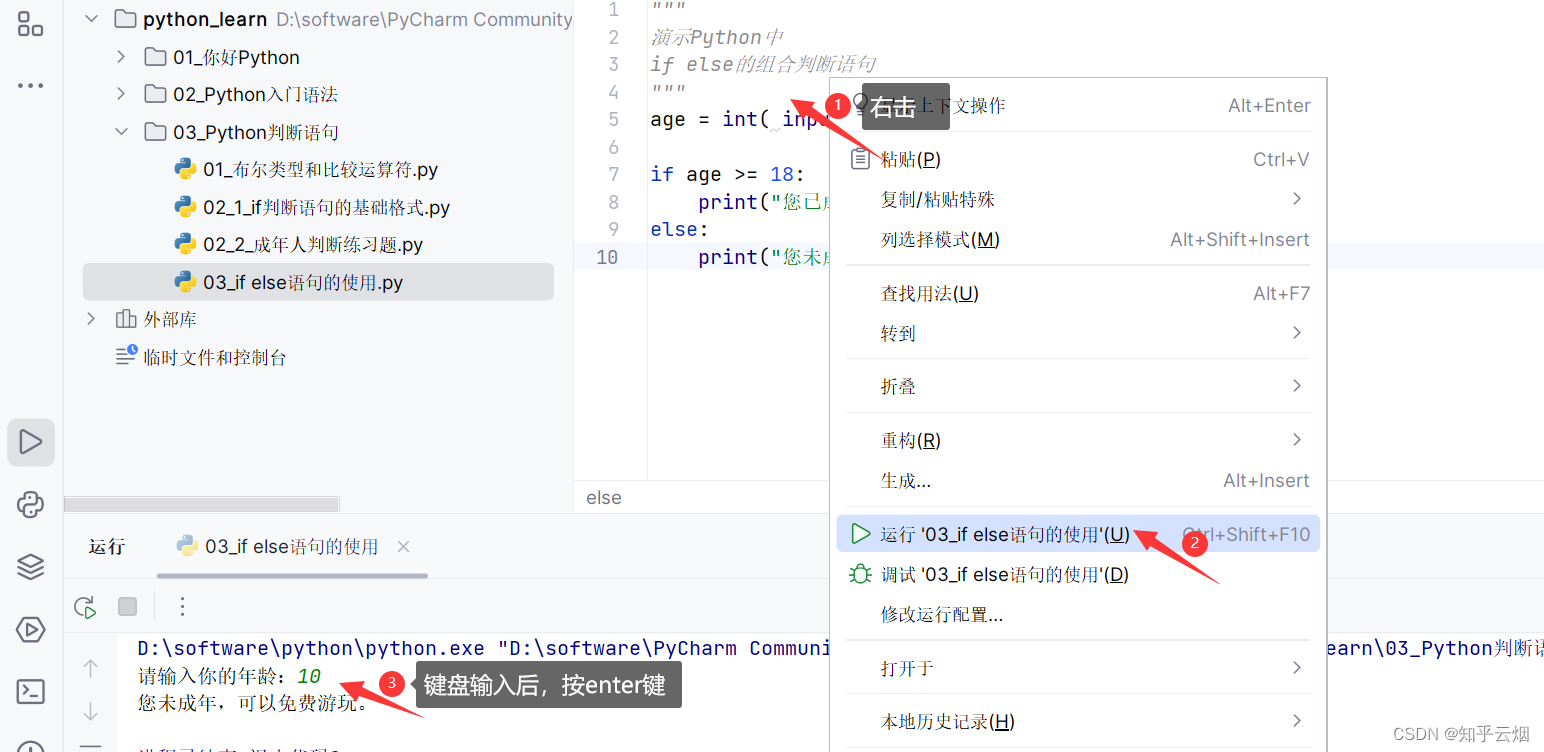Viewport: 1544px width, 752px height.
Task: Open the Services tool window icon
Action: [x=30, y=629]
